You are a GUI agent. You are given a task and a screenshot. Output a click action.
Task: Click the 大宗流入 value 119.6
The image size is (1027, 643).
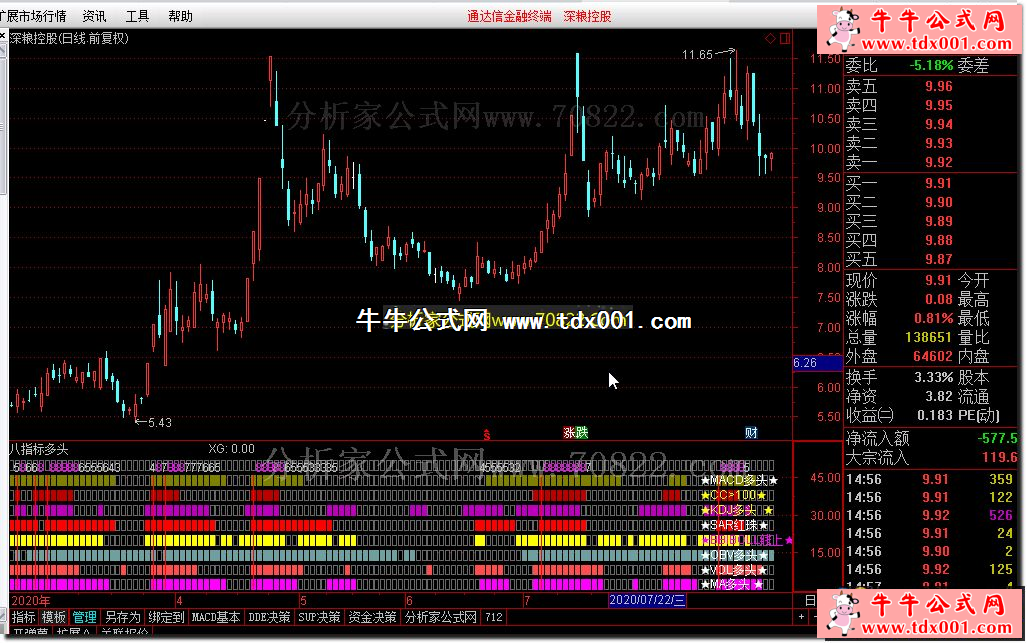(999, 457)
